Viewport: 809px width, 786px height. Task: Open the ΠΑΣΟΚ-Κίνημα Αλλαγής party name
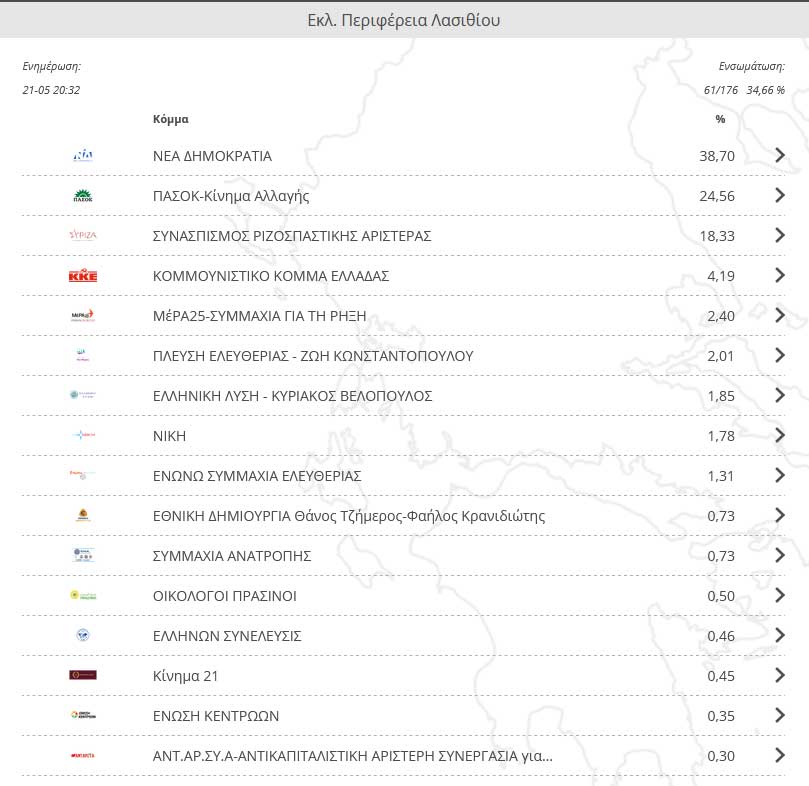pyautogui.click(x=231, y=196)
